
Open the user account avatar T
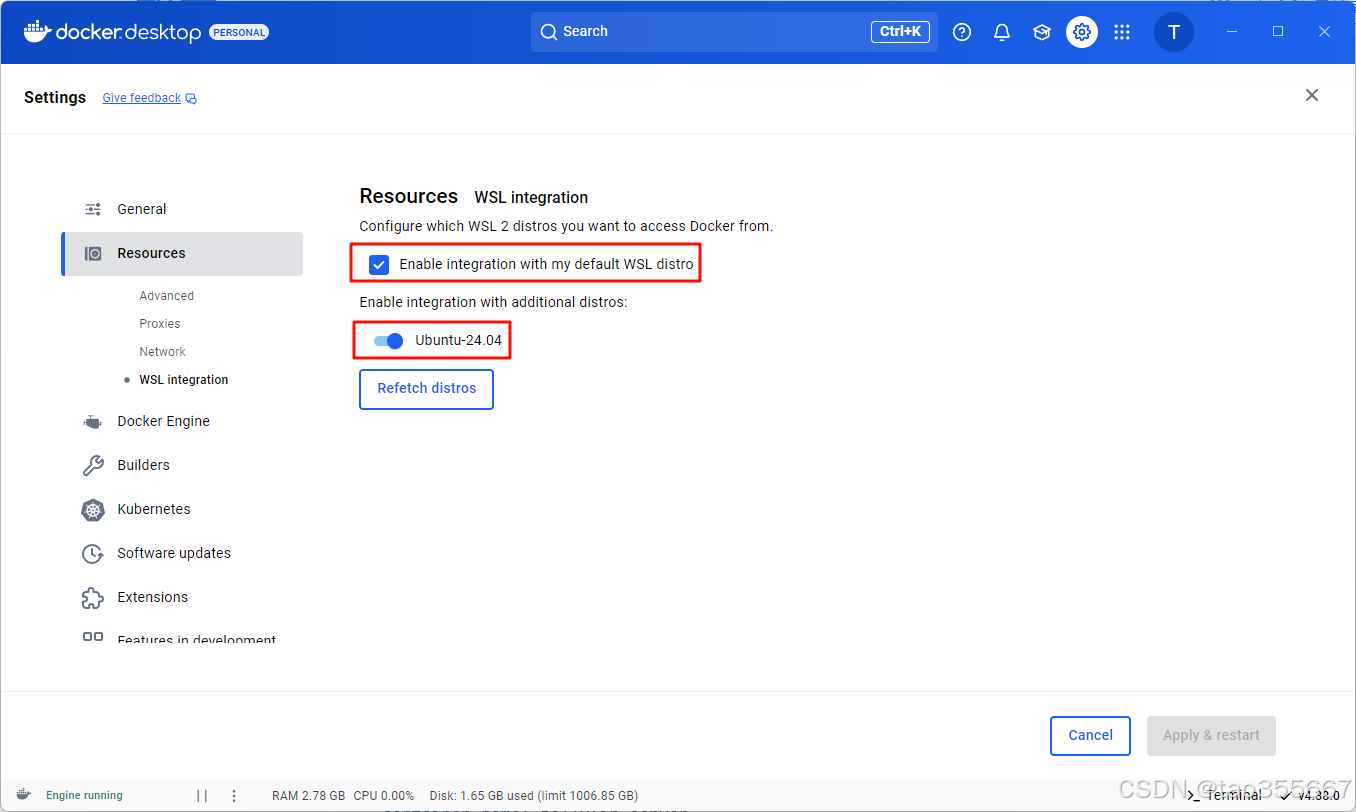(x=1174, y=32)
